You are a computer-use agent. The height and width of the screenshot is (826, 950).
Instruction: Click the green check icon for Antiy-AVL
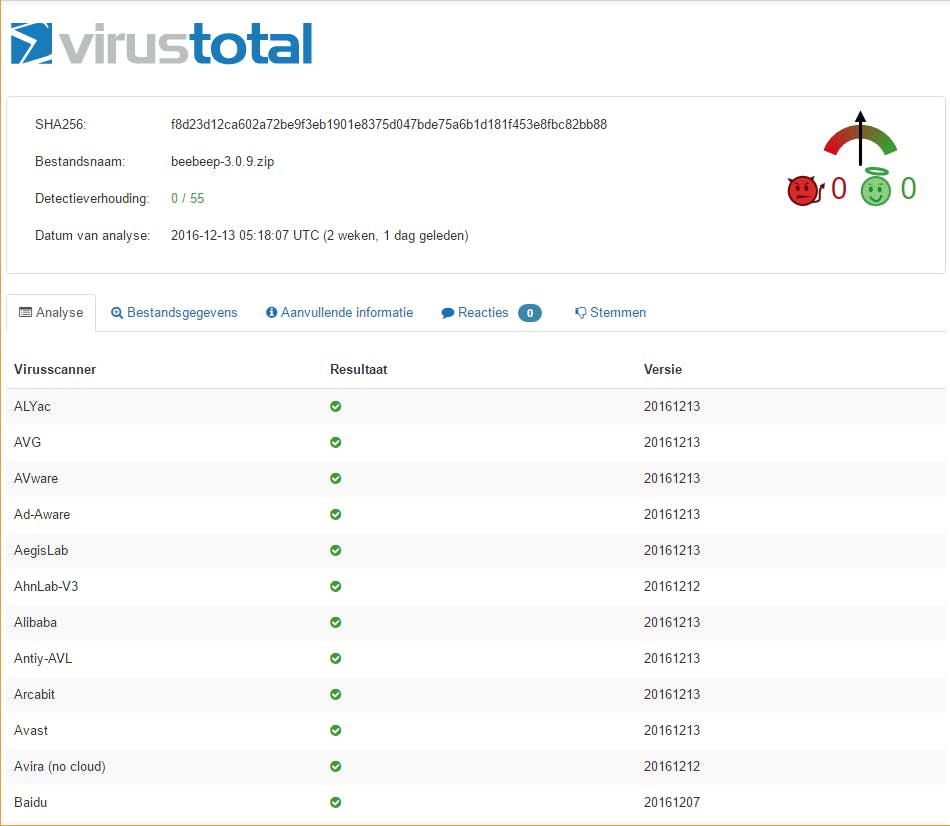[336, 658]
